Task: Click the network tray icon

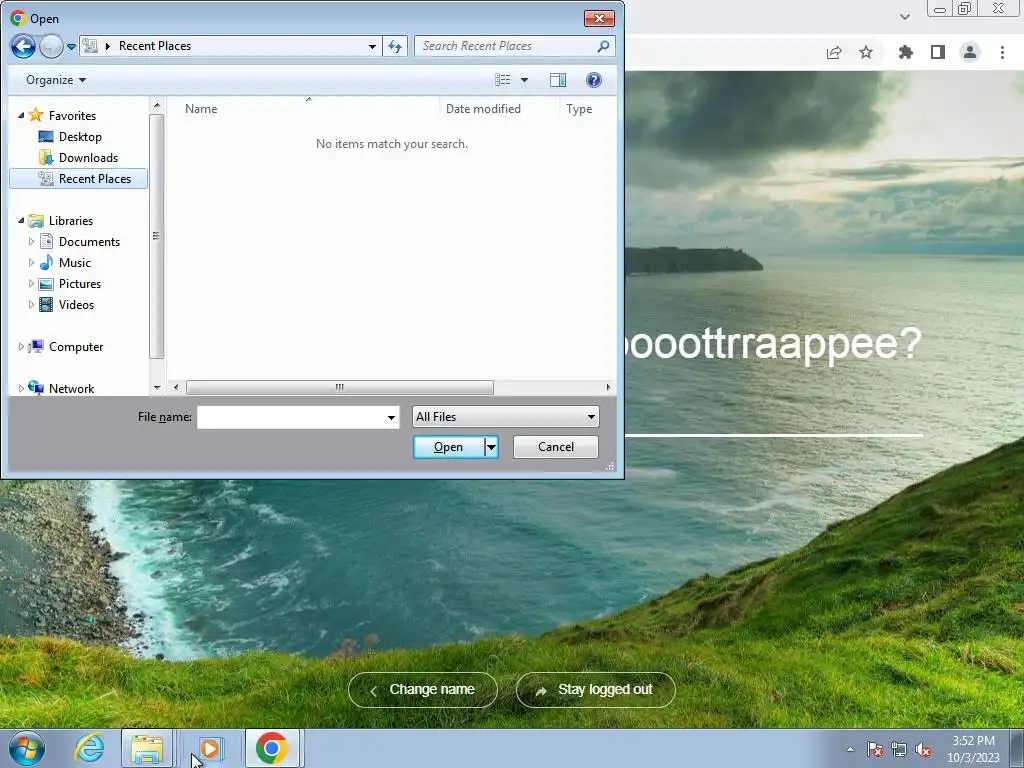Action: point(899,749)
